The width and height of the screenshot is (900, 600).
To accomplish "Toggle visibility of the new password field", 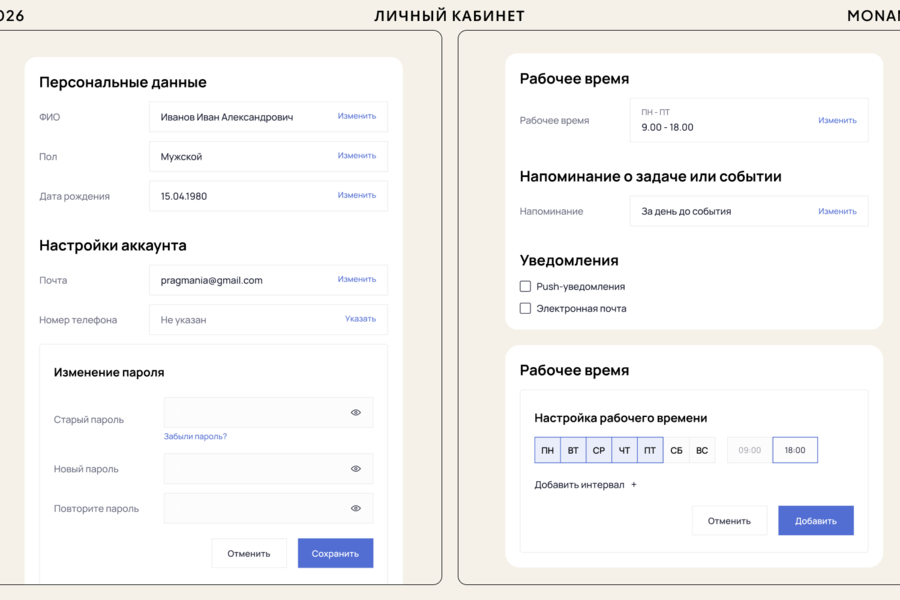I will (356, 469).
